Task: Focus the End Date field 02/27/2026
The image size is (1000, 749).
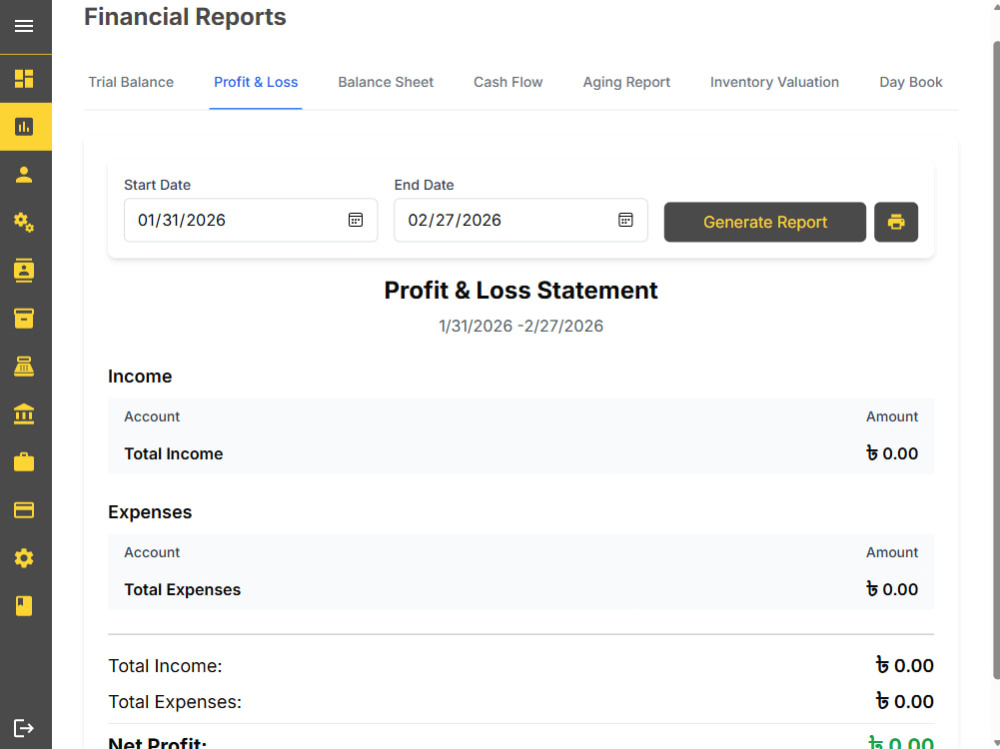Action: click(x=521, y=220)
